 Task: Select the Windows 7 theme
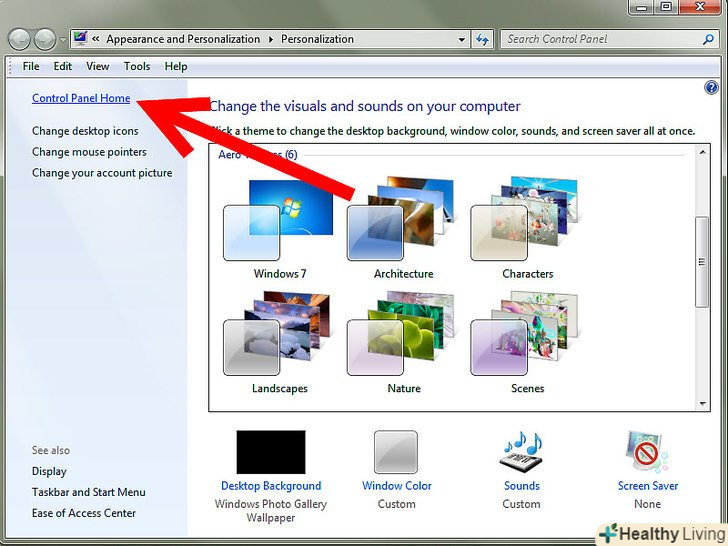279,229
